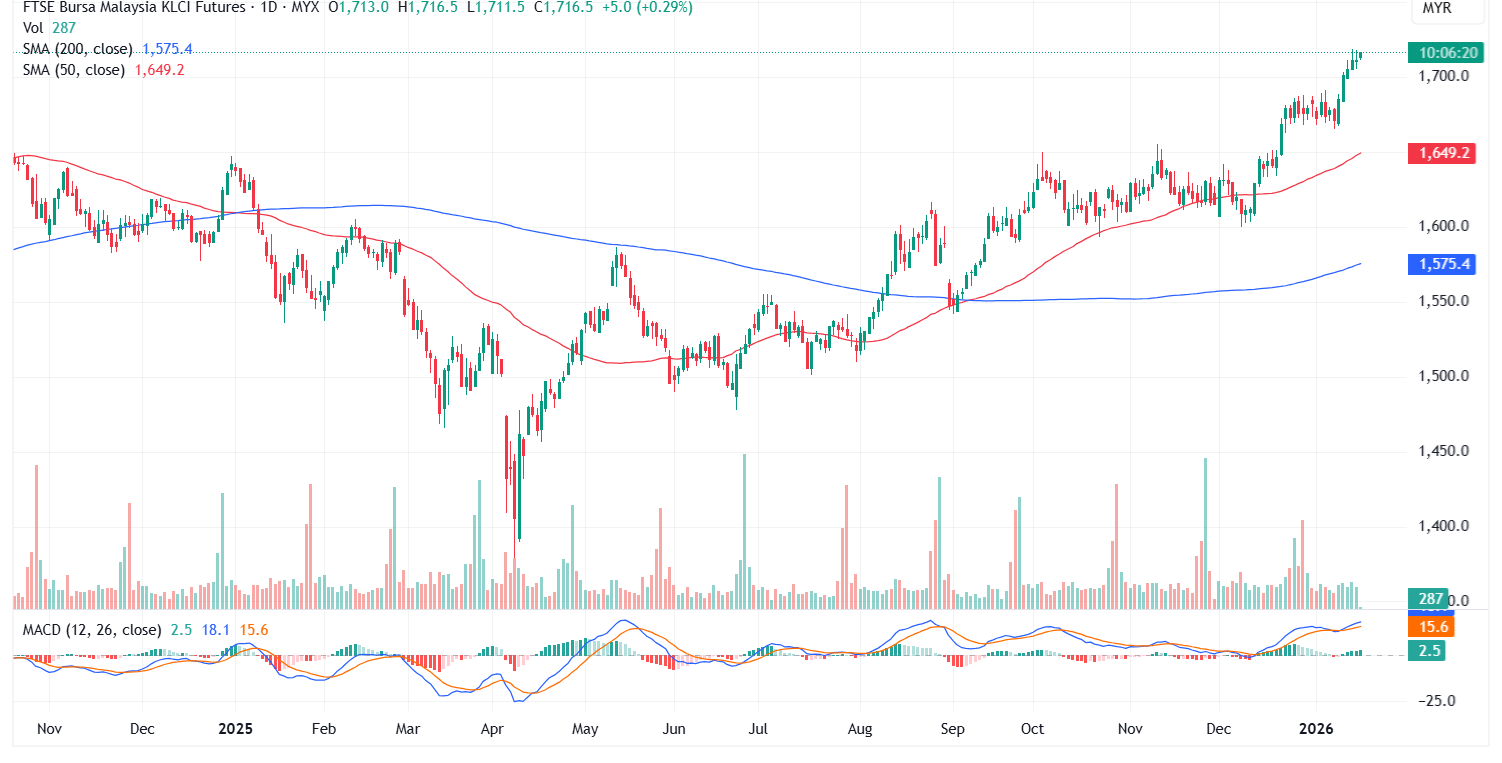This screenshot has width=1502, height=763.
Task: Click the 2025 marker on time axis
Action: point(235,729)
